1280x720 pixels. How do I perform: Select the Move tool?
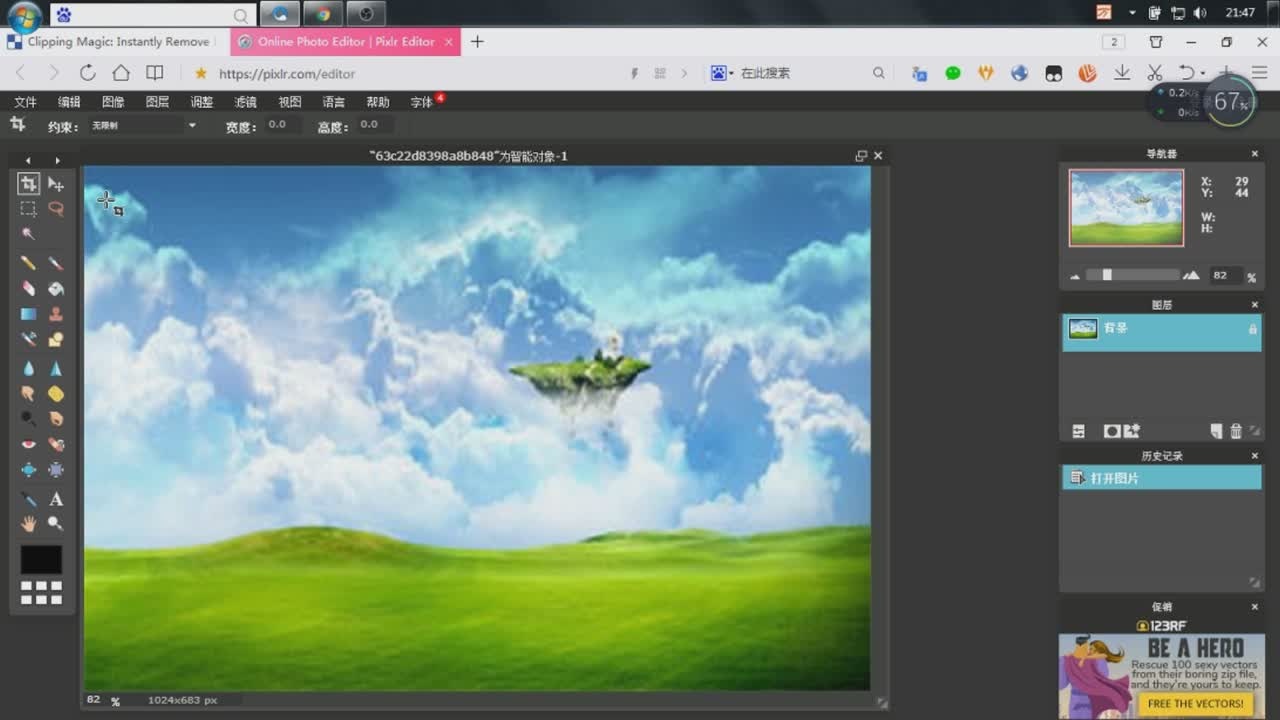[x=56, y=184]
